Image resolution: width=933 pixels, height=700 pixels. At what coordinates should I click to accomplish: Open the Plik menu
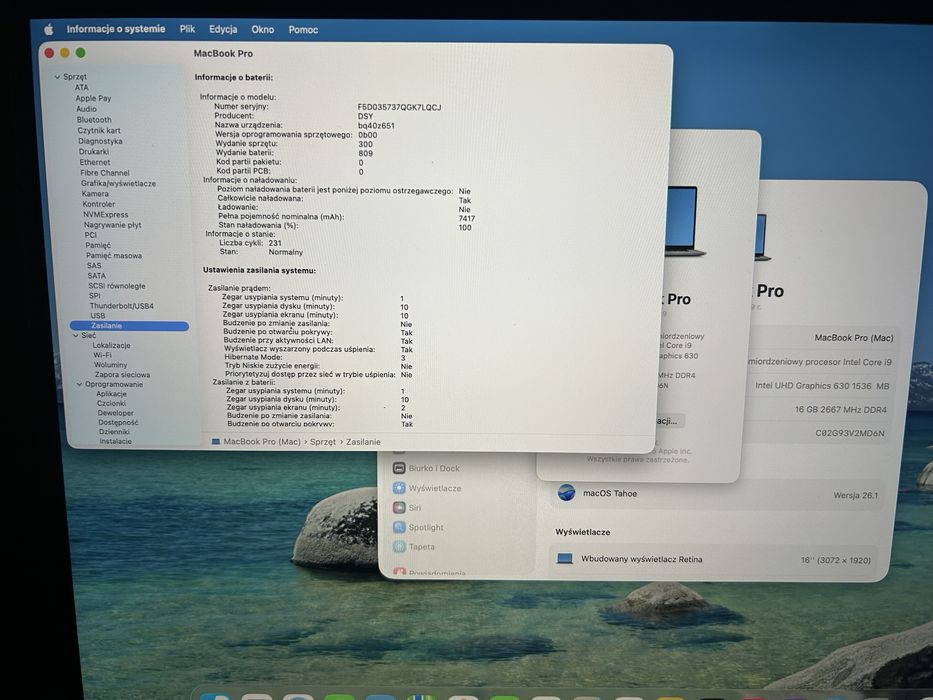click(x=187, y=29)
